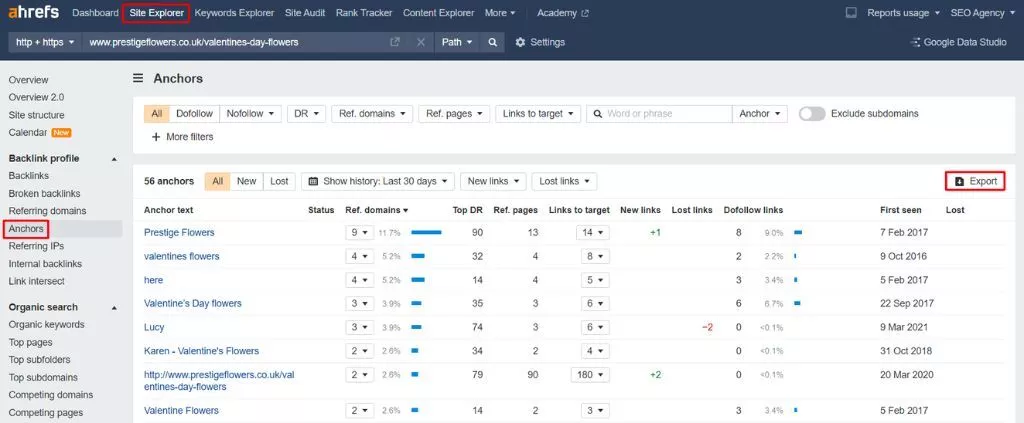Image resolution: width=1024 pixels, height=423 pixels.
Task: Open Rank Tracker
Action: click(364, 12)
